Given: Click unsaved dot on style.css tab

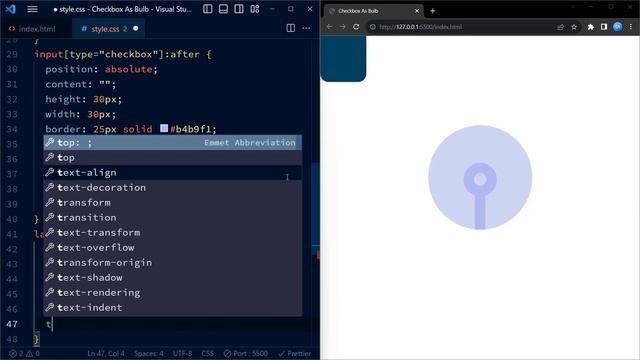Looking at the screenshot, I should point(136,29).
